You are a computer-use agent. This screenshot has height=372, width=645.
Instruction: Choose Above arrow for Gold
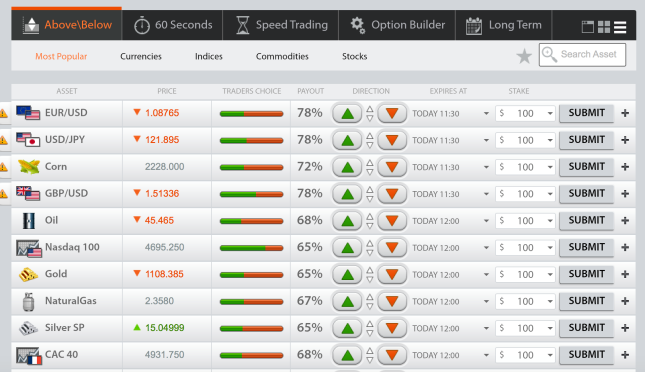click(x=347, y=274)
